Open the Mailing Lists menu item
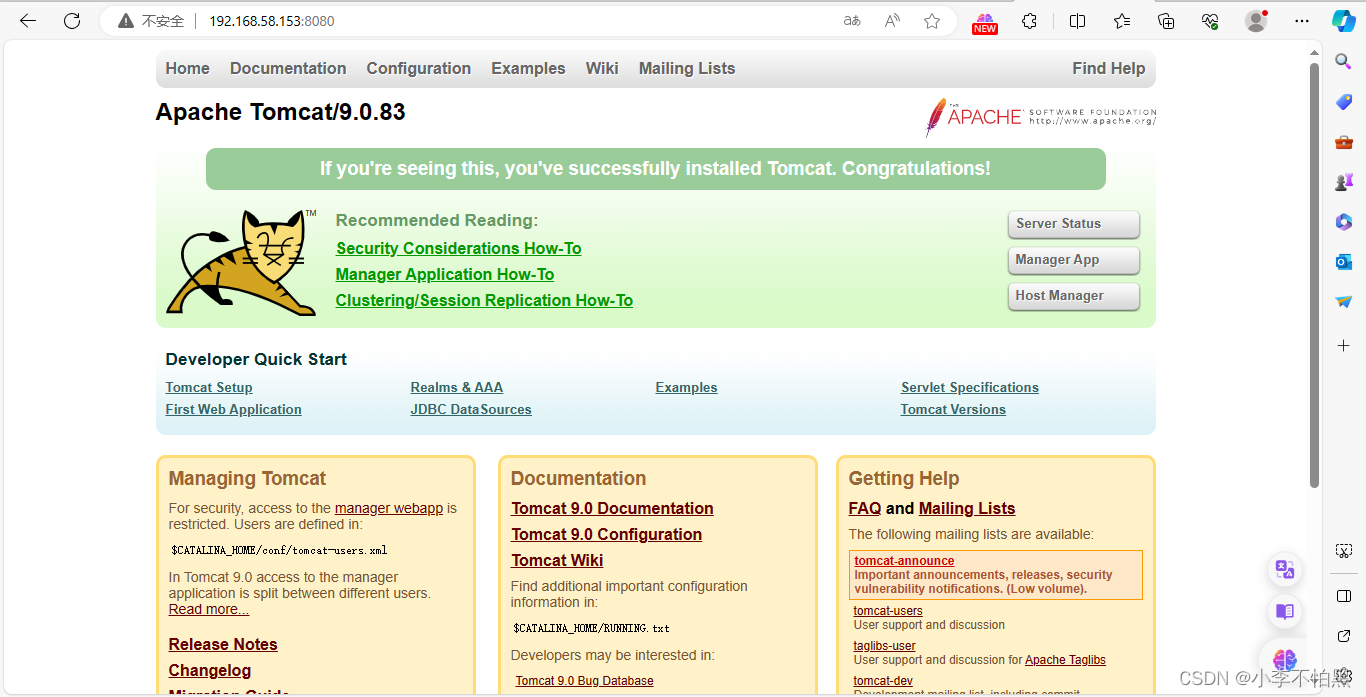This screenshot has width=1366, height=697. 686,68
